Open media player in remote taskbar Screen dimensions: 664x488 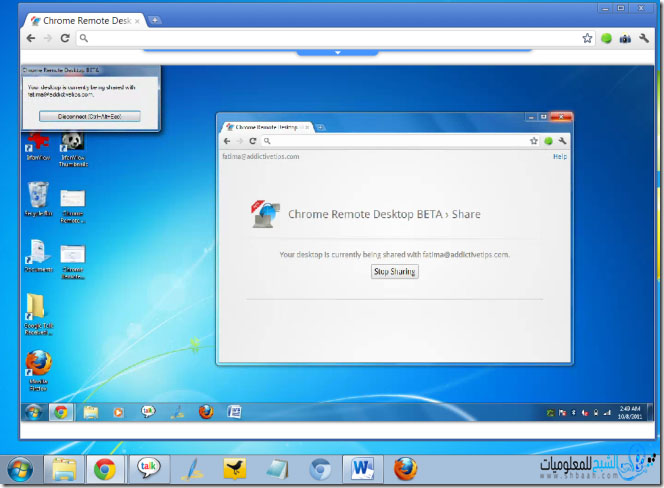point(118,412)
